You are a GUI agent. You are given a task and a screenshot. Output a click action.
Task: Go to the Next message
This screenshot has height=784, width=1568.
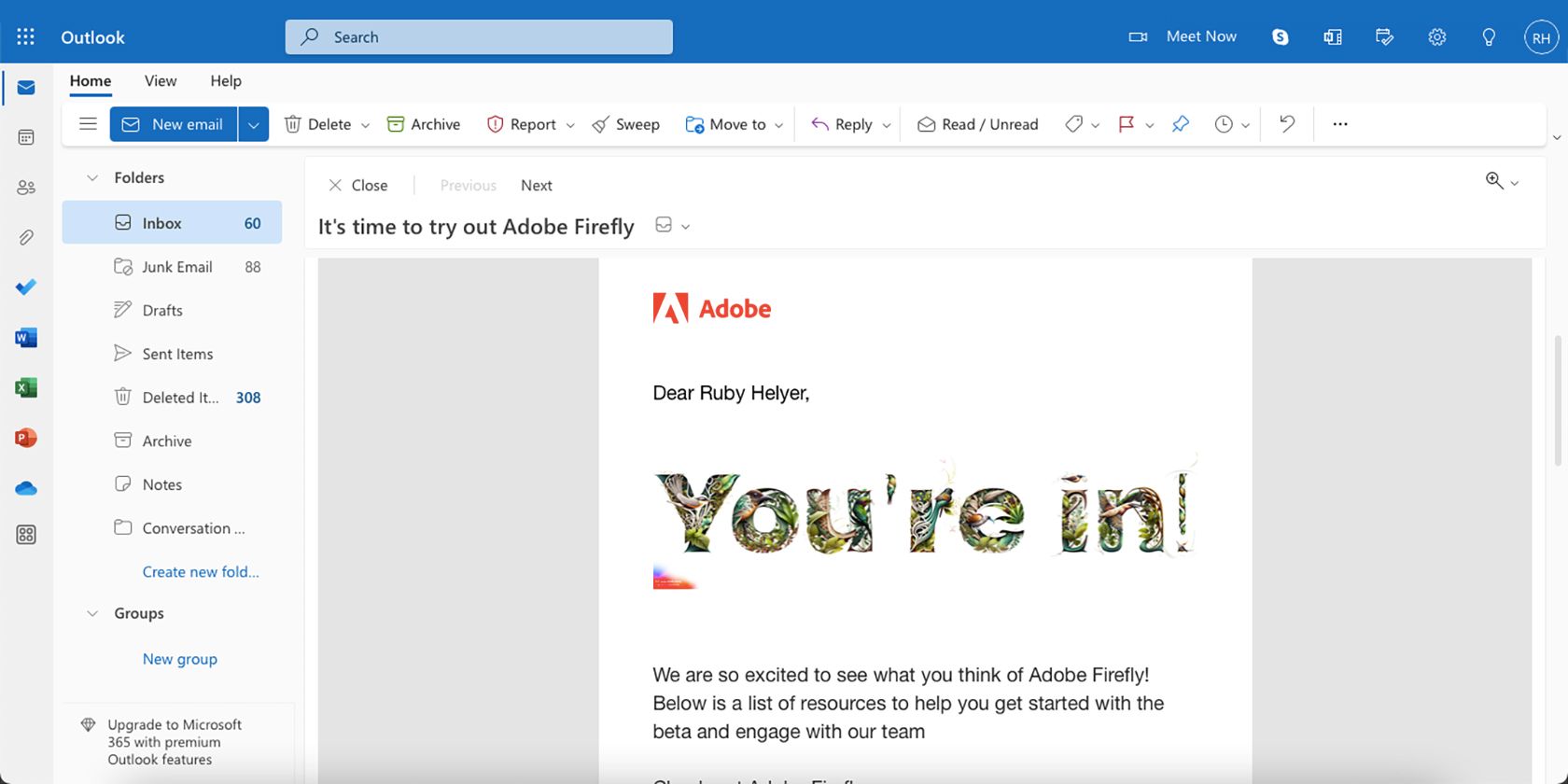click(537, 185)
